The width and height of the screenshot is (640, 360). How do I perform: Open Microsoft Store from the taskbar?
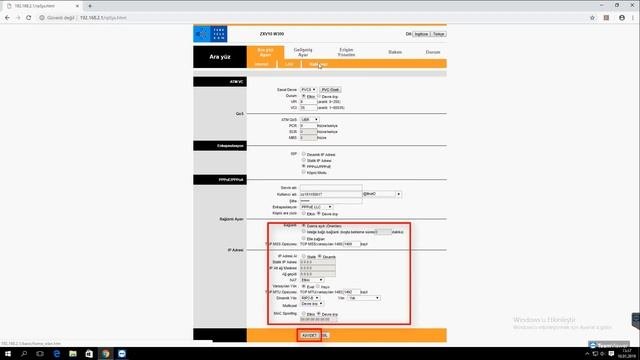[89, 353]
